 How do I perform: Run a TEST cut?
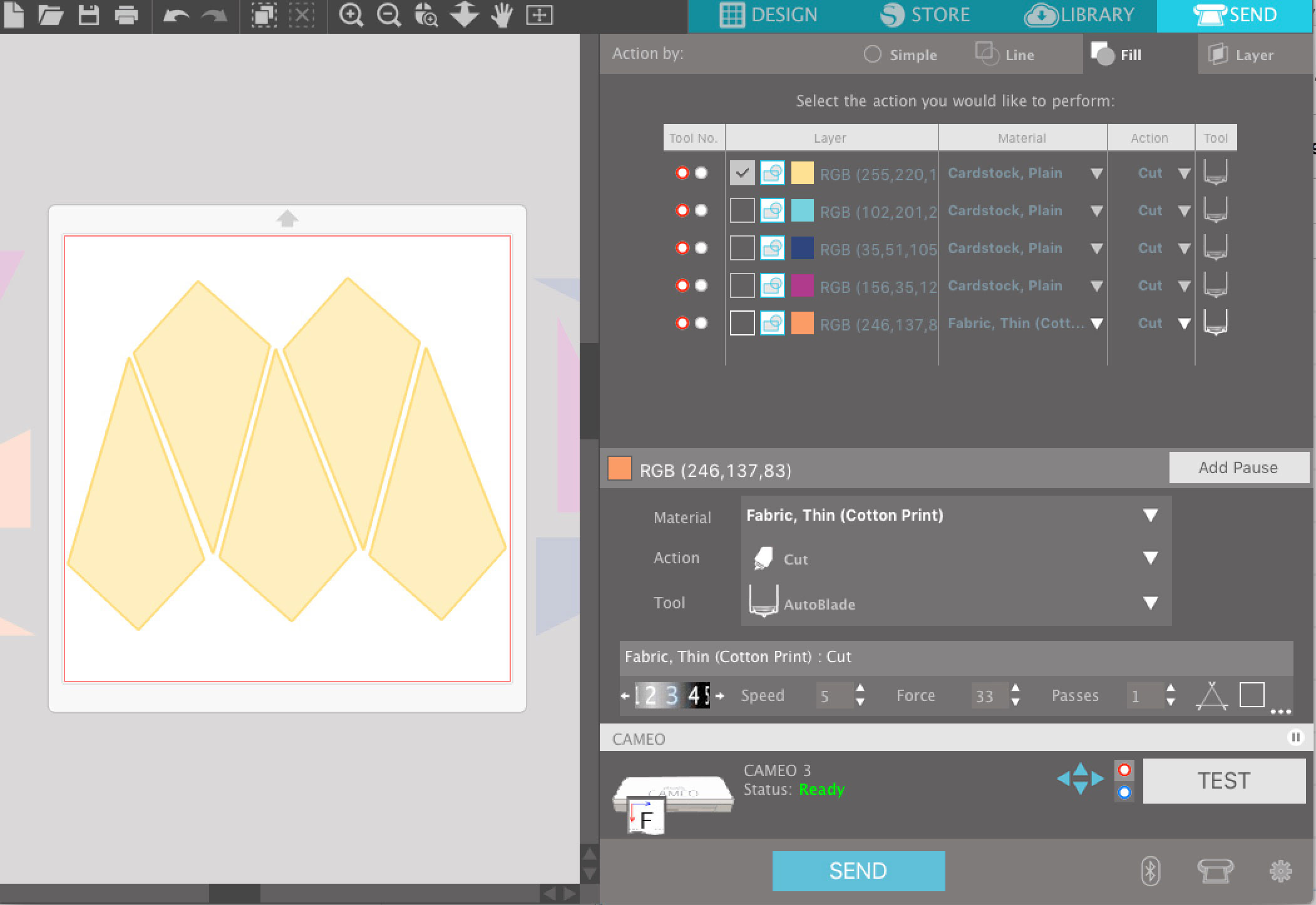(x=1224, y=780)
